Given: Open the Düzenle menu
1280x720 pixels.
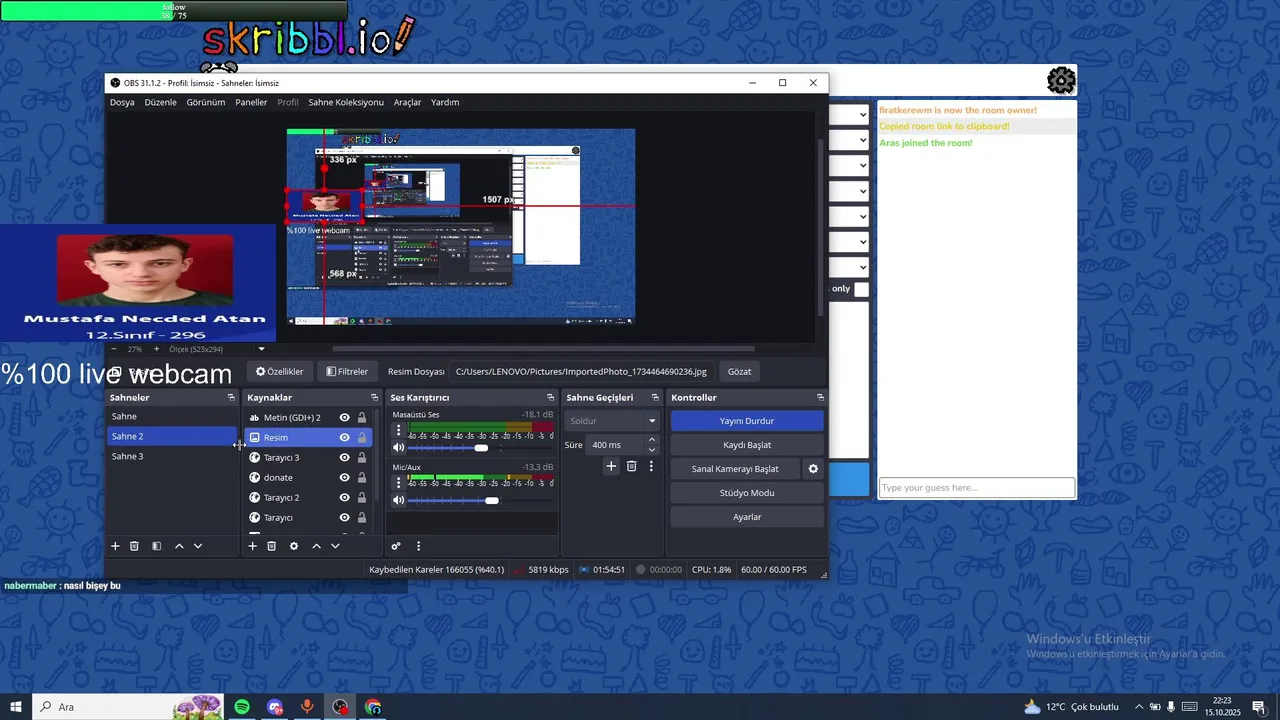Looking at the screenshot, I should coord(160,102).
